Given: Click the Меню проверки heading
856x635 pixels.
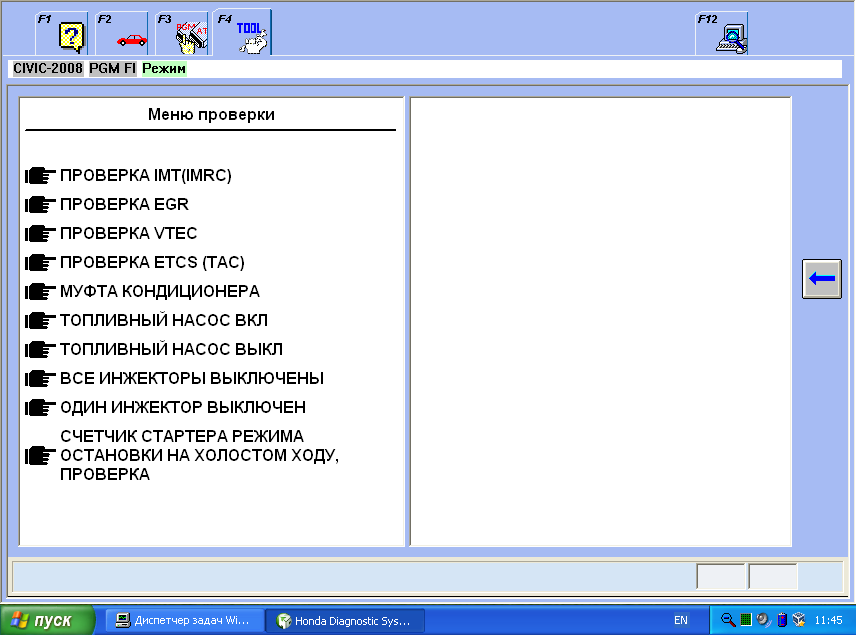Looking at the screenshot, I should coord(211,115).
